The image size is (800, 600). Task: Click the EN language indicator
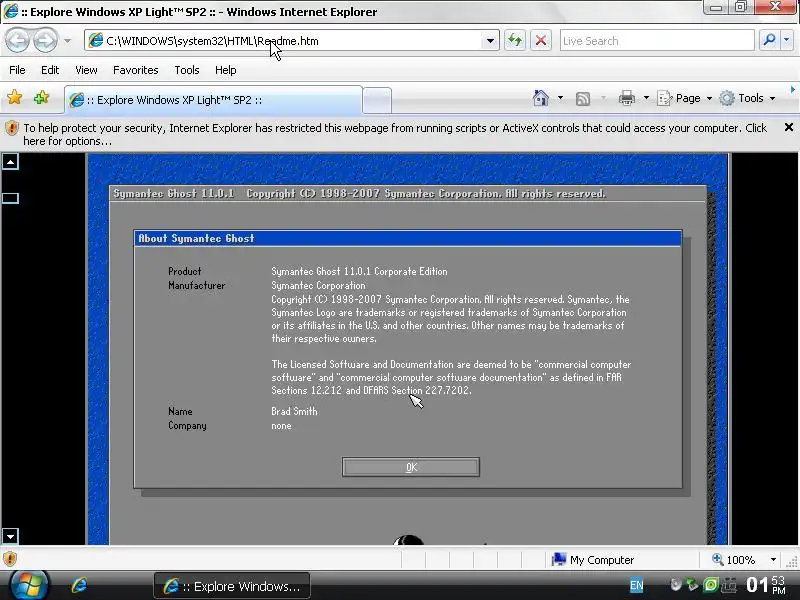tap(636, 585)
